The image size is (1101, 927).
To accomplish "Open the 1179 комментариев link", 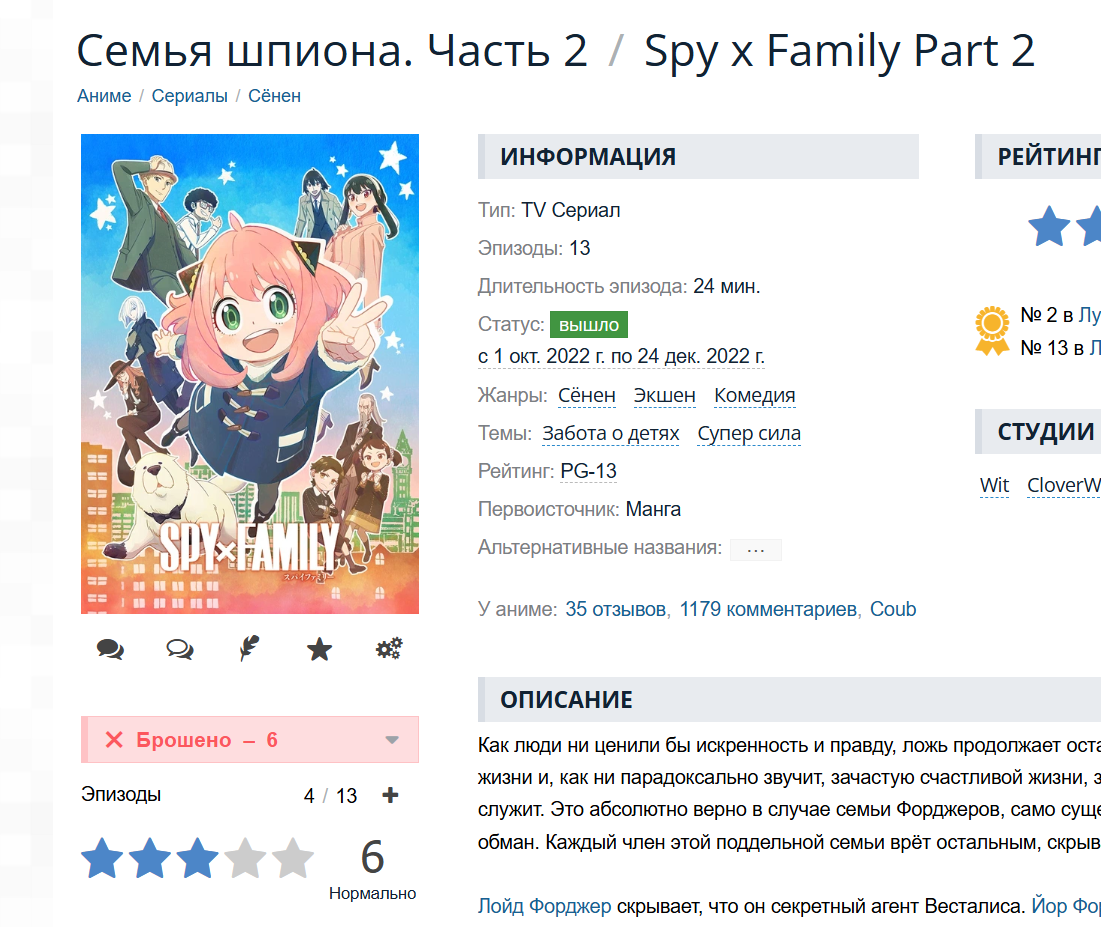I will (x=768, y=609).
